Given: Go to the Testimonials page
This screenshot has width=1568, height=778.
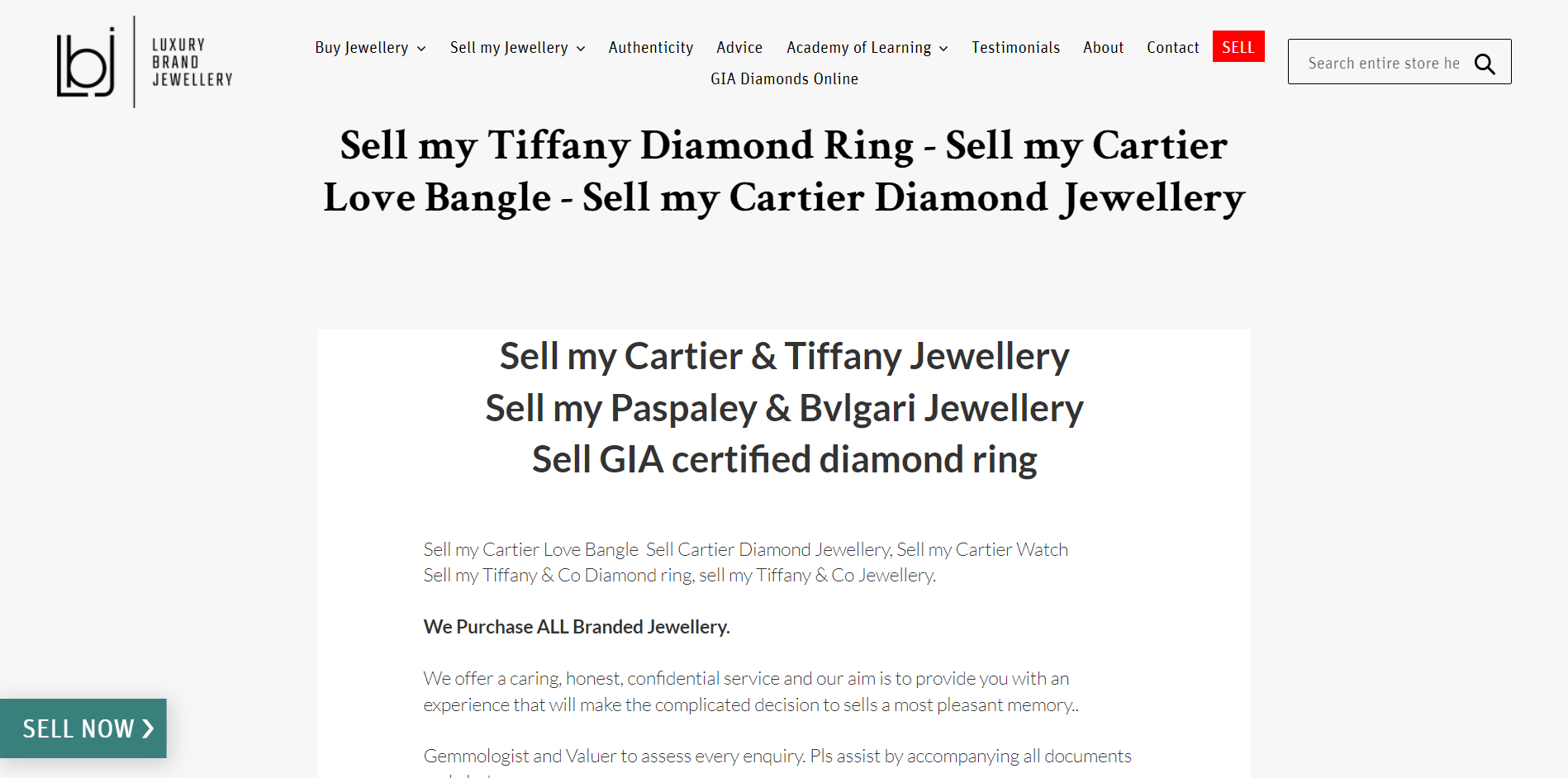Looking at the screenshot, I should (x=1015, y=48).
